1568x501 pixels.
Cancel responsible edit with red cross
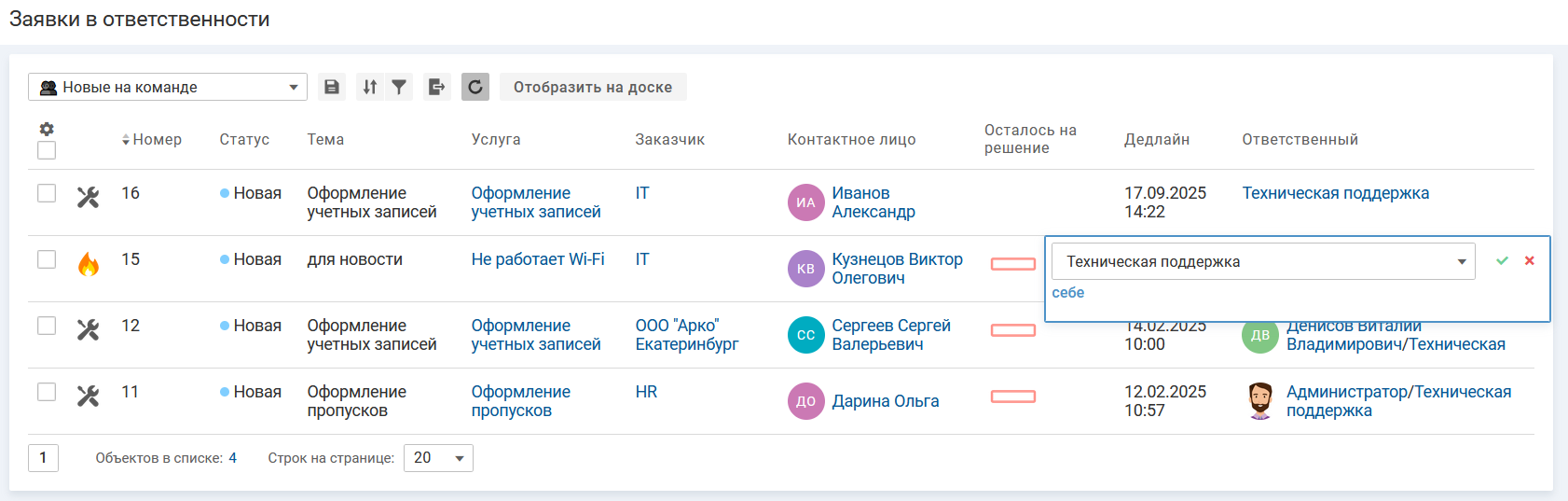[1529, 261]
